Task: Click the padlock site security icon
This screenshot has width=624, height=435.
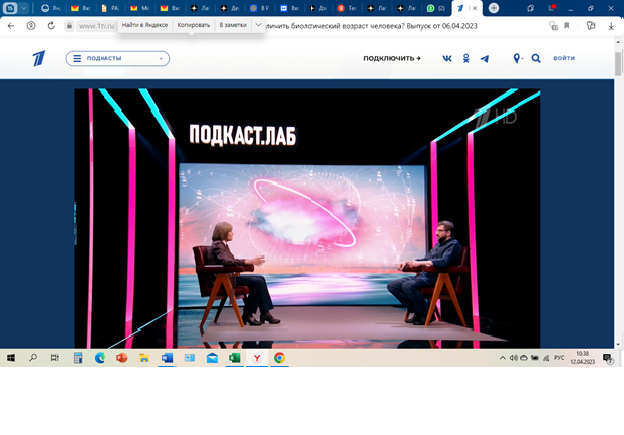Action: [69, 26]
